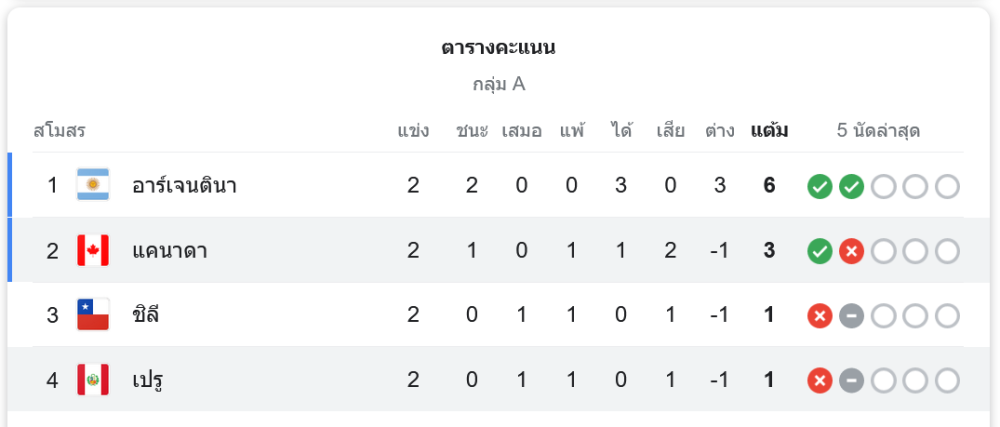Click the Peru flag icon
This screenshot has width=1000, height=427.
[93, 380]
